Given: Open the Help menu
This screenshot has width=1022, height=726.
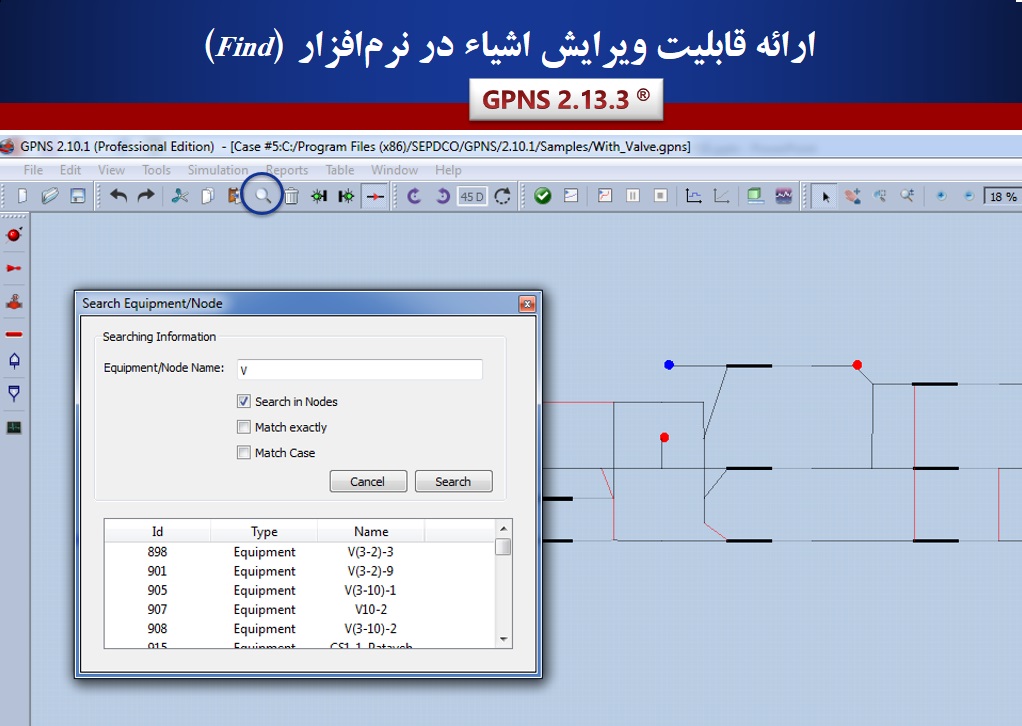Looking at the screenshot, I should pyautogui.click(x=448, y=170).
